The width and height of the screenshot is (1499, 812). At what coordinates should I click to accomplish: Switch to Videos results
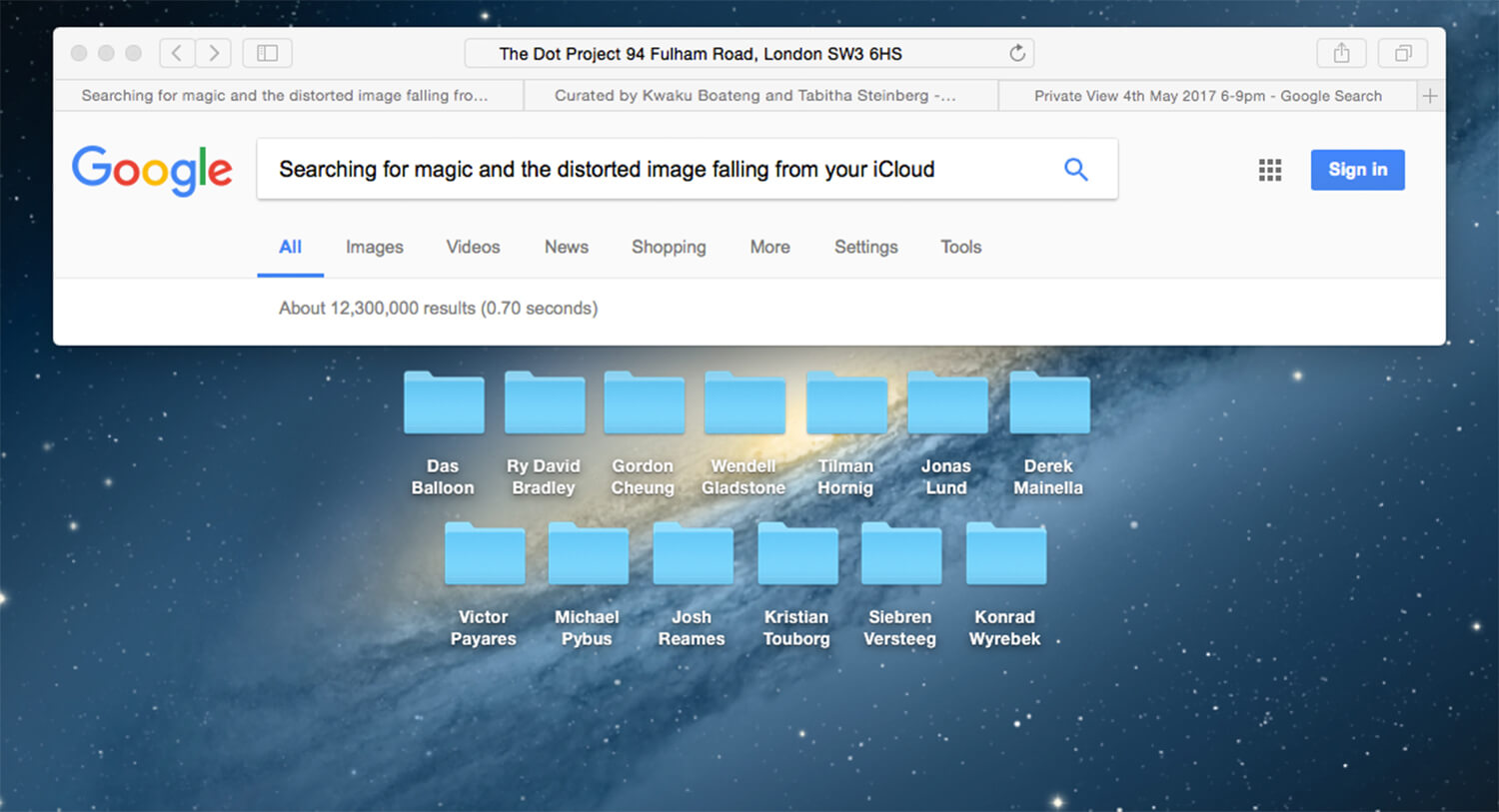(473, 247)
